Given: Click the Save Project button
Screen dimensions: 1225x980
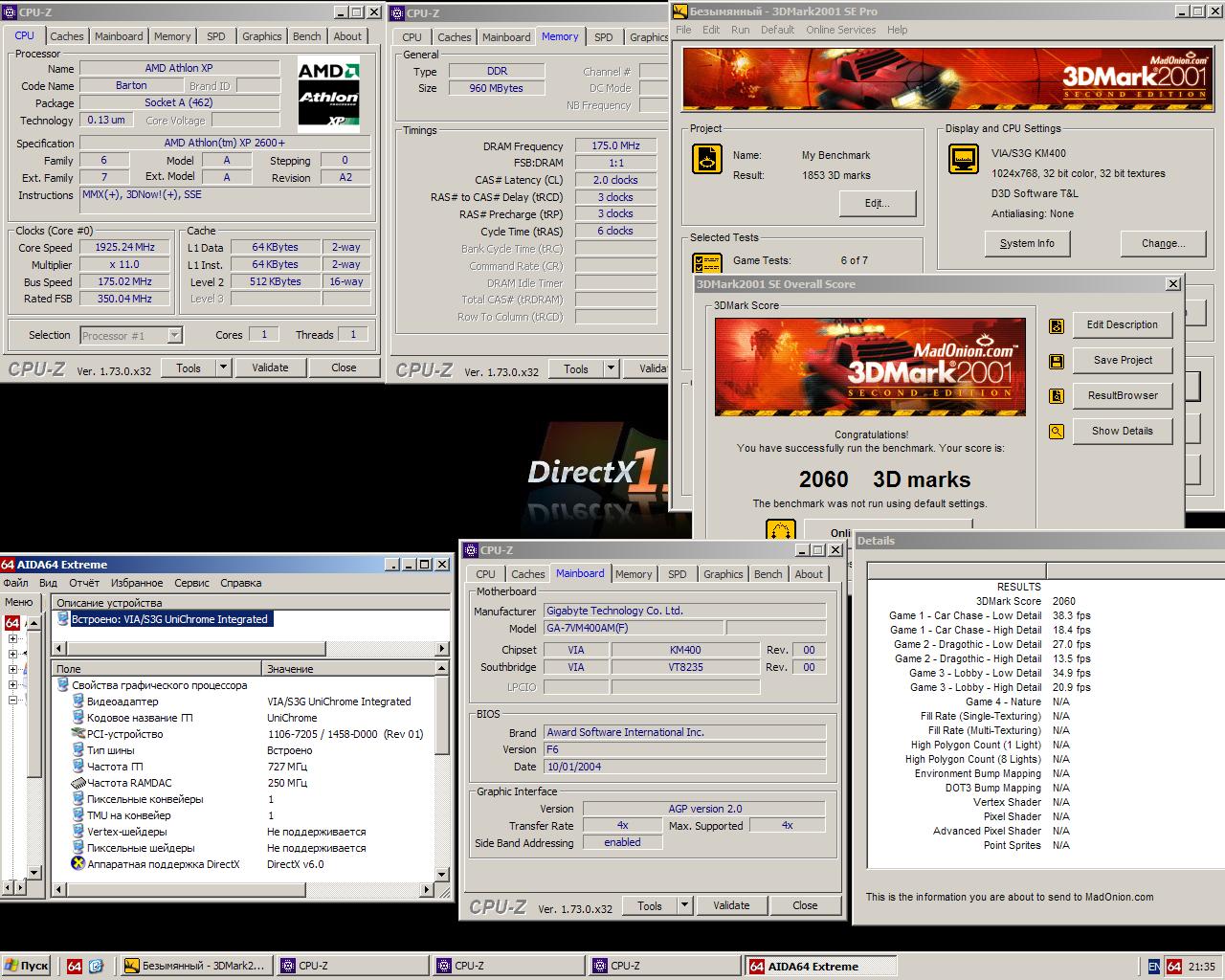Looking at the screenshot, I should click(1122, 361).
